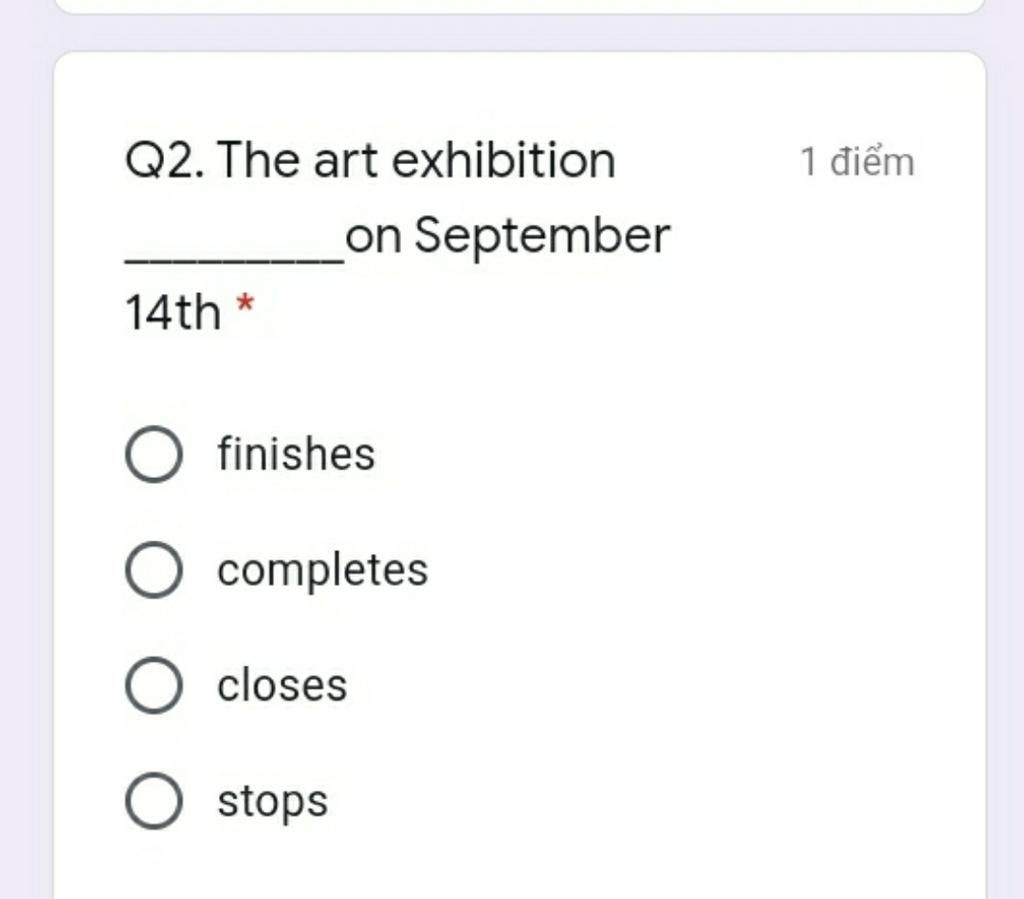
Task: Click the word "exhibition" in the question
Action: [x=503, y=160]
